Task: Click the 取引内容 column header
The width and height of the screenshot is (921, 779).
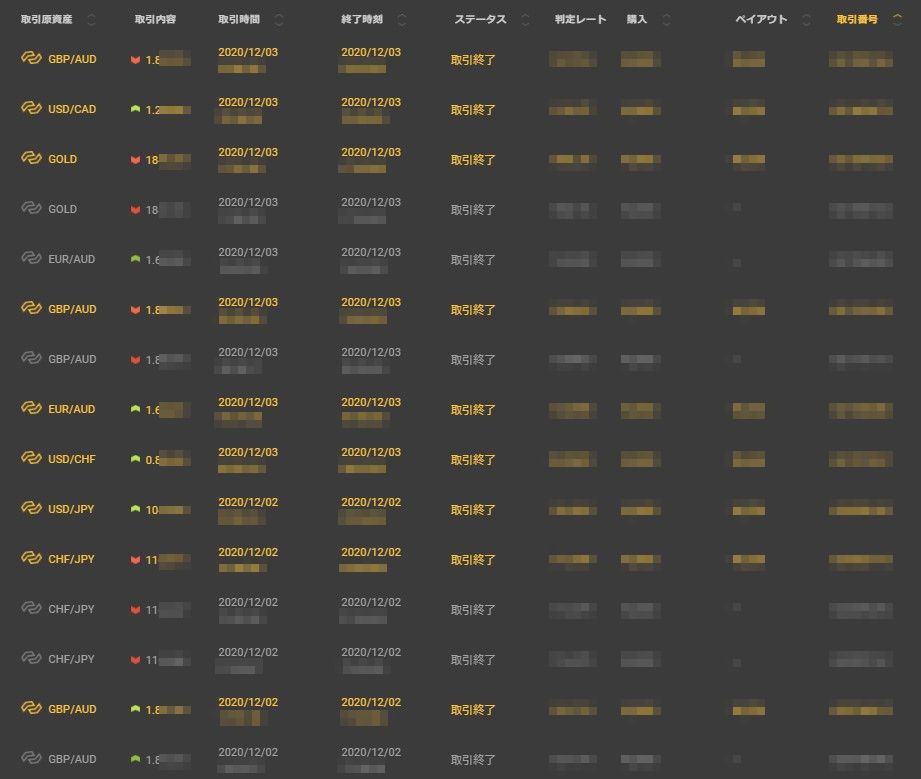Action: 156,20
